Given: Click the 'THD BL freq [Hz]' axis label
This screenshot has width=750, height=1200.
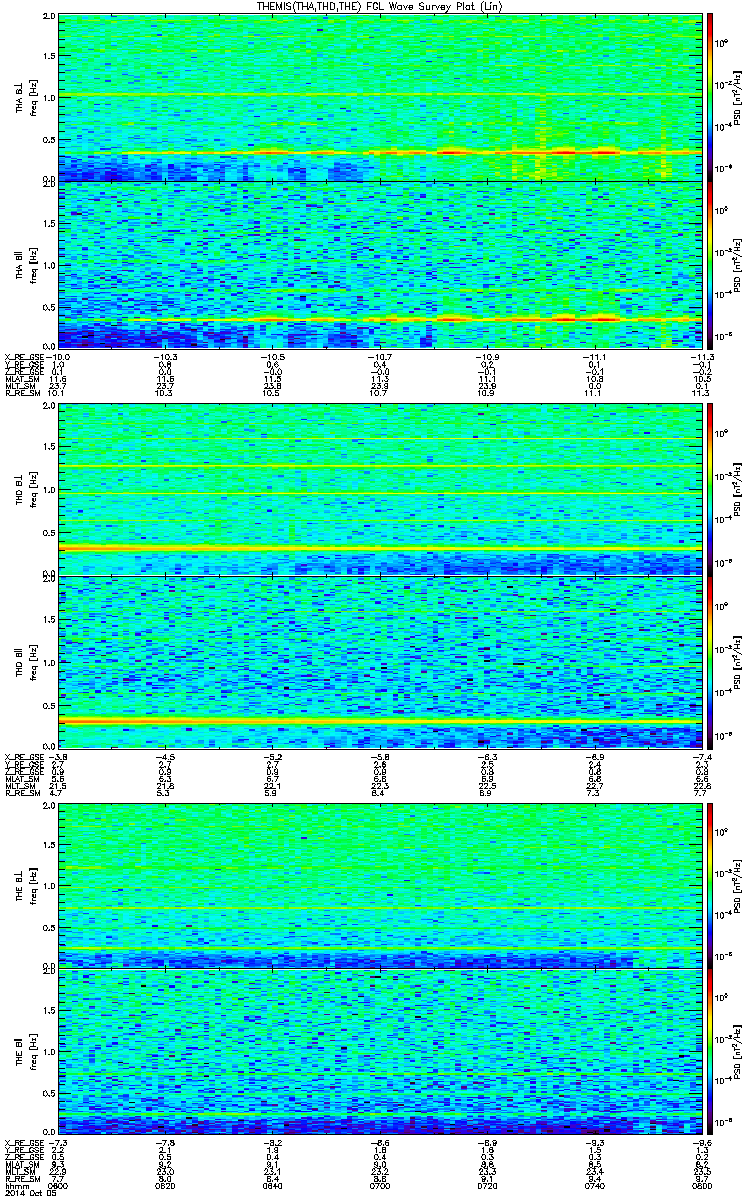Looking at the screenshot, I should (x=25, y=490).
